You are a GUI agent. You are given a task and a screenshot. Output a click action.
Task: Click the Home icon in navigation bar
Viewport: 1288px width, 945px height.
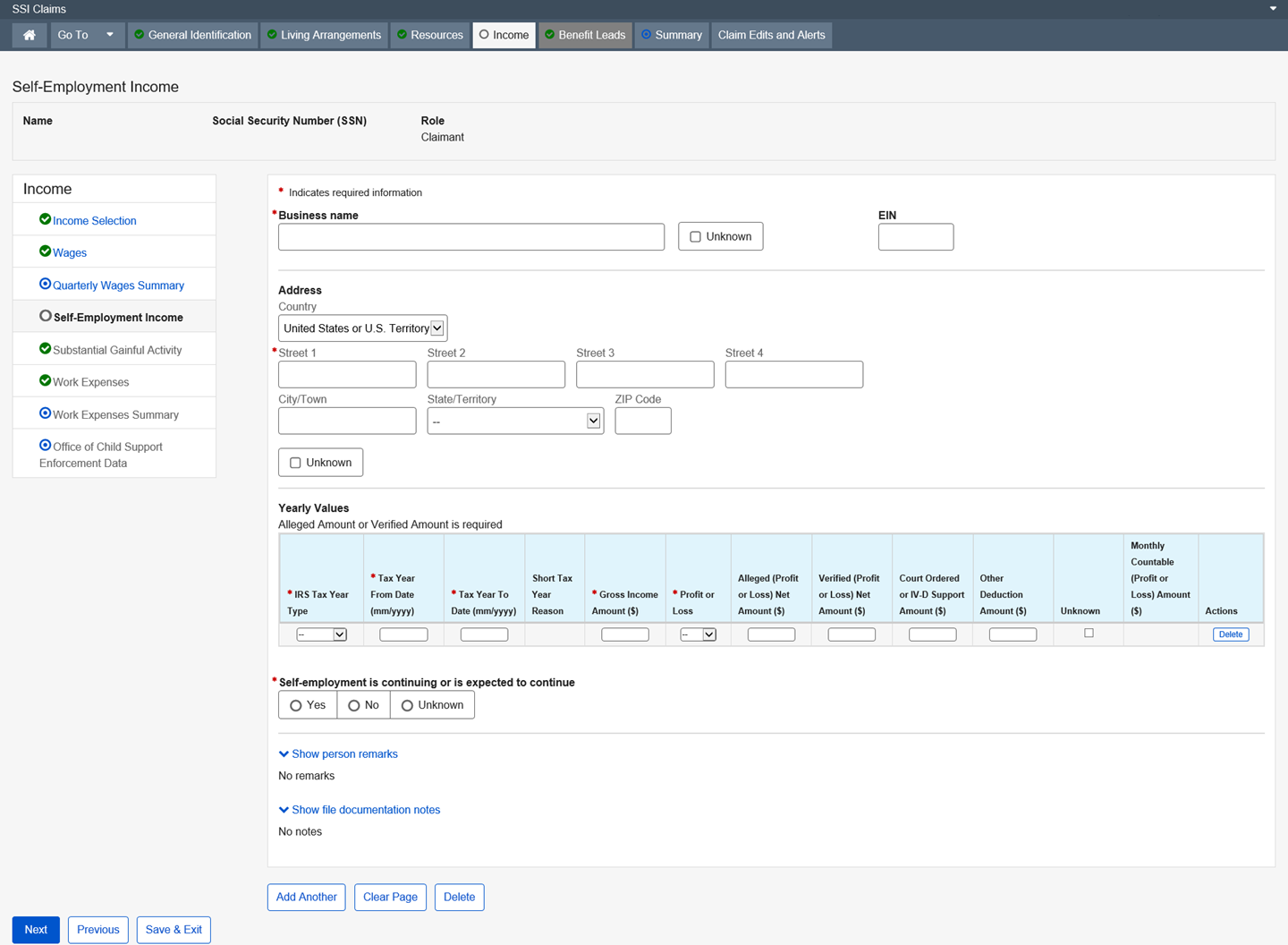[30, 35]
